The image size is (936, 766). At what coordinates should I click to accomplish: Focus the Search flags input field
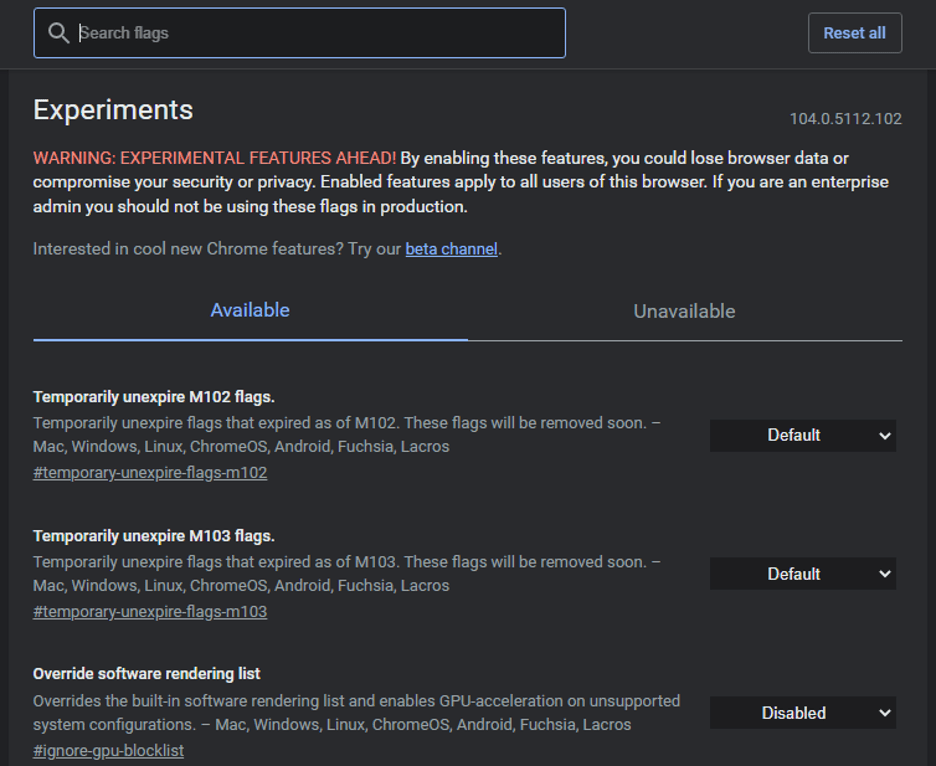(x=320, y=33)
